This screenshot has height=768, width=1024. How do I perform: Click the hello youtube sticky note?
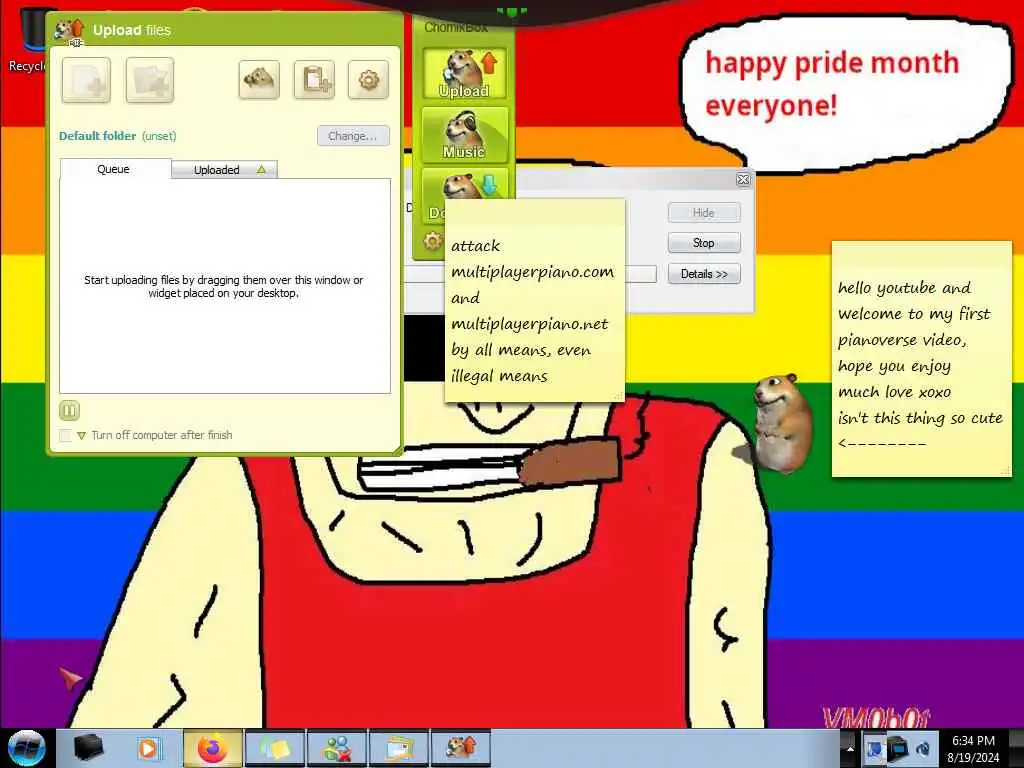pos(921,359)
